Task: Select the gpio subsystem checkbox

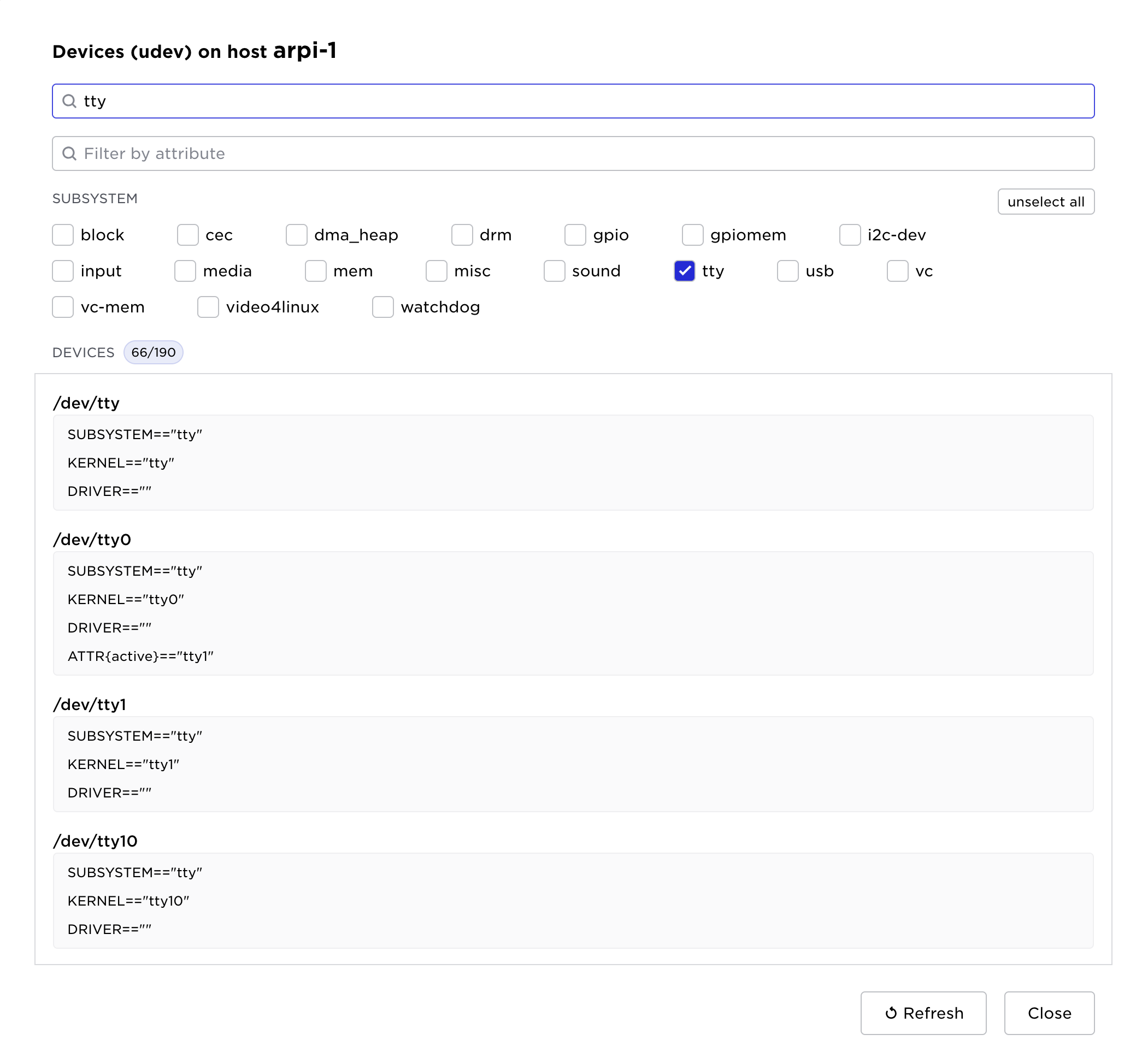Action: pos(574,235)
